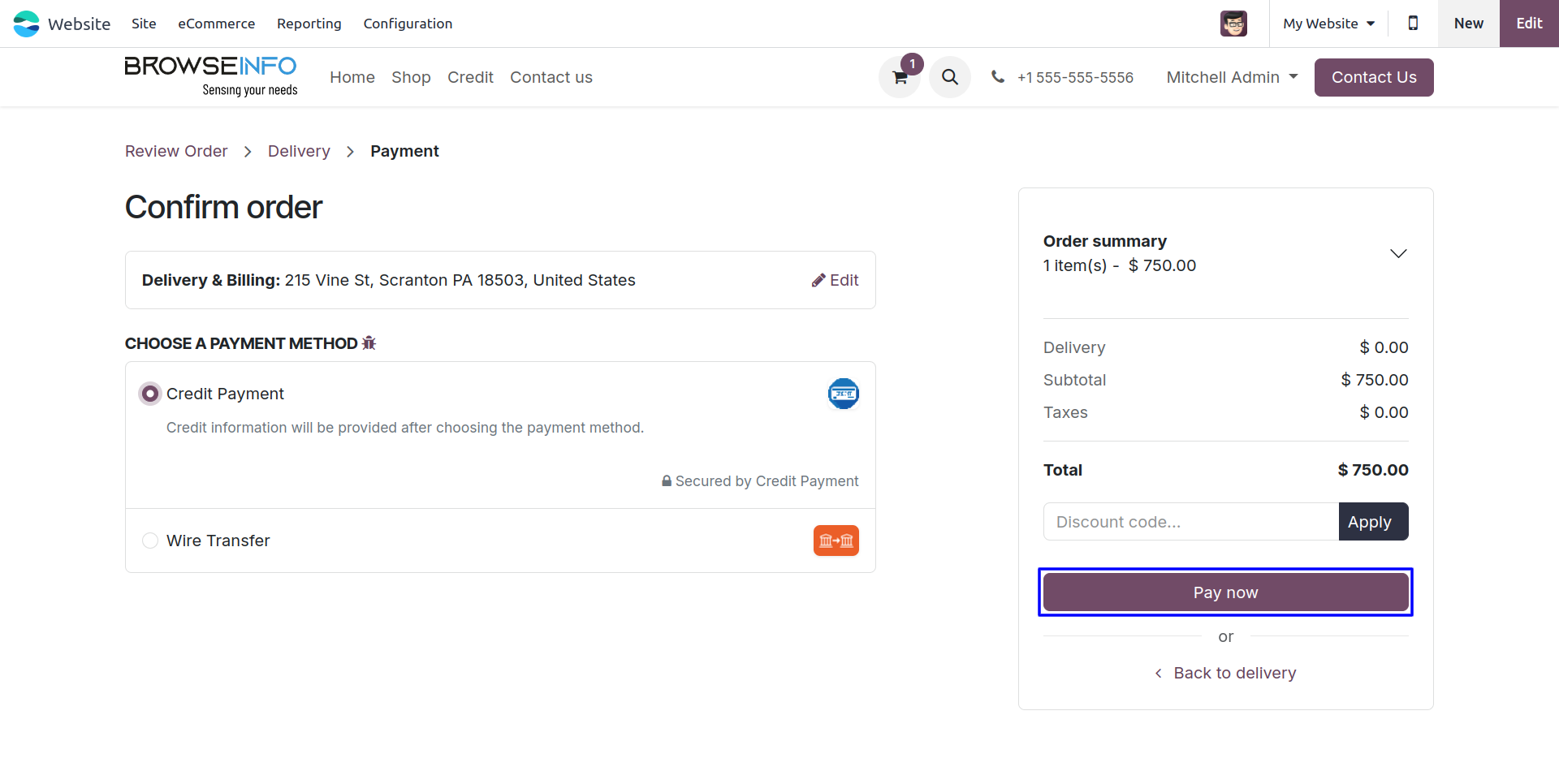Select the Wire Transfer radio button

150,541
